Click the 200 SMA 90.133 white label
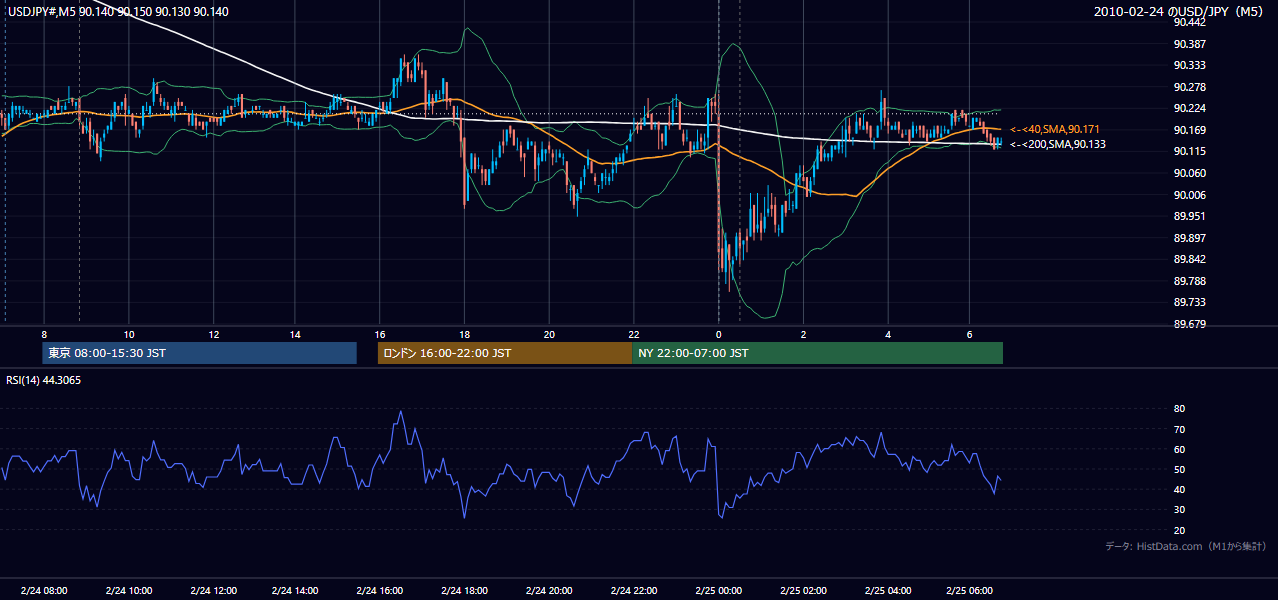 [x=1057, y=145]
